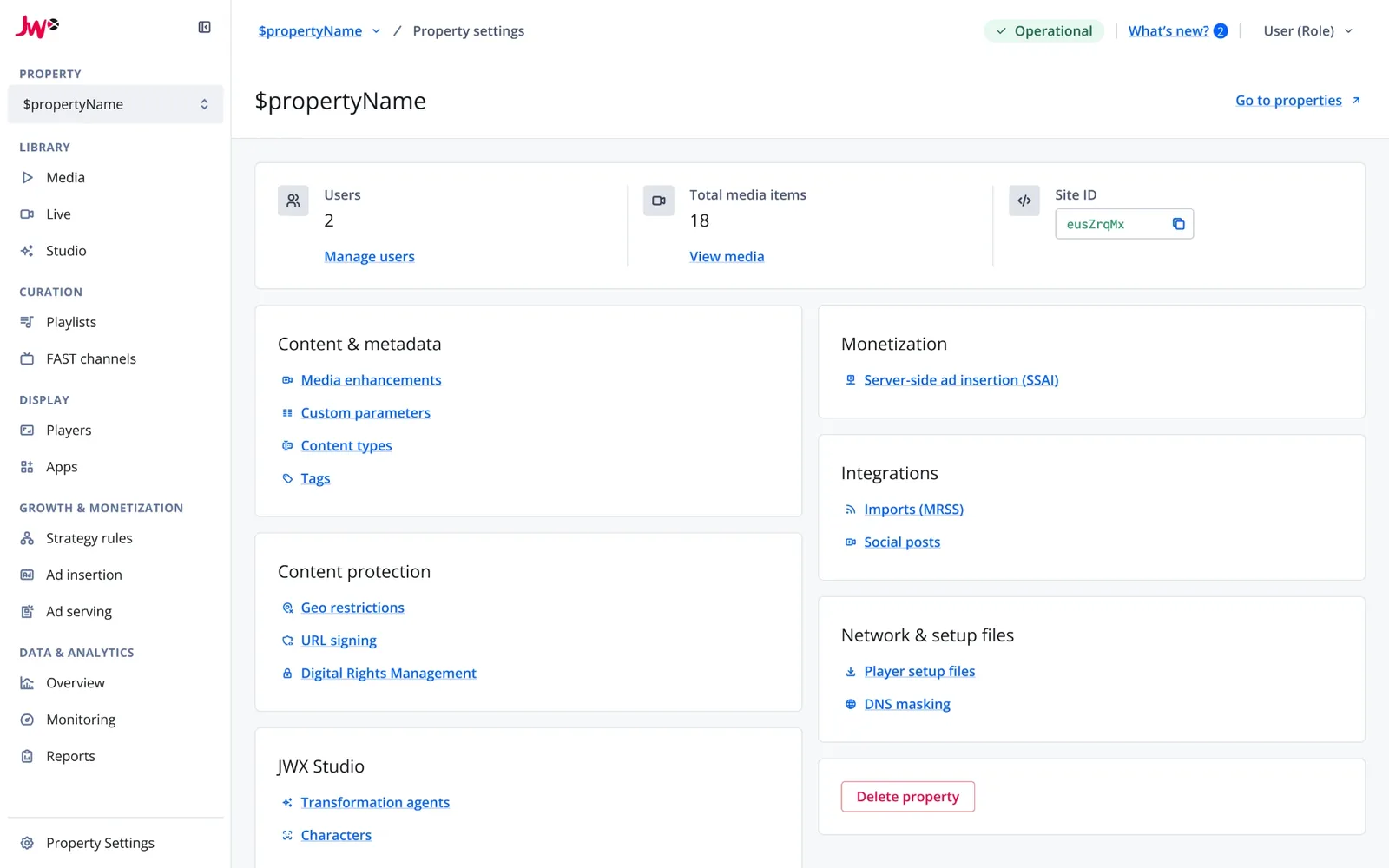
Task: Click the Geo restrictions icon
Action: tap(287, 608)
